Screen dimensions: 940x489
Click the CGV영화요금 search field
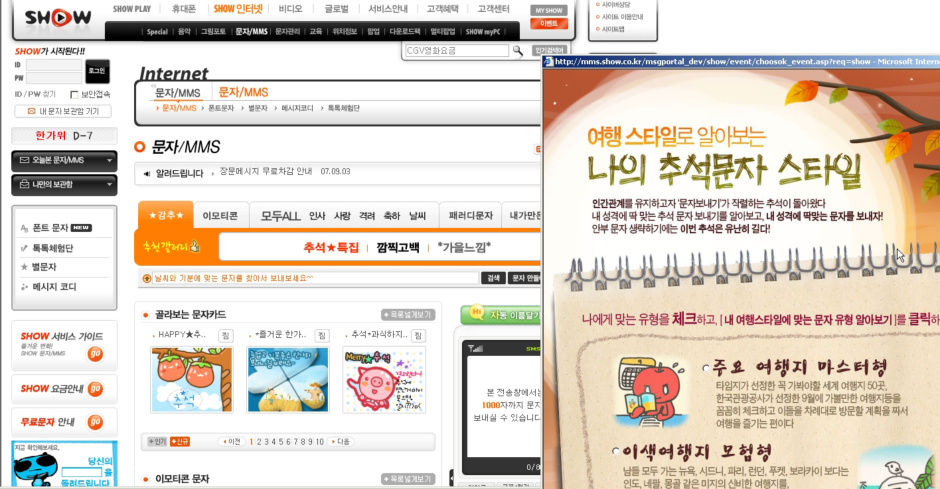coord(457,51)
